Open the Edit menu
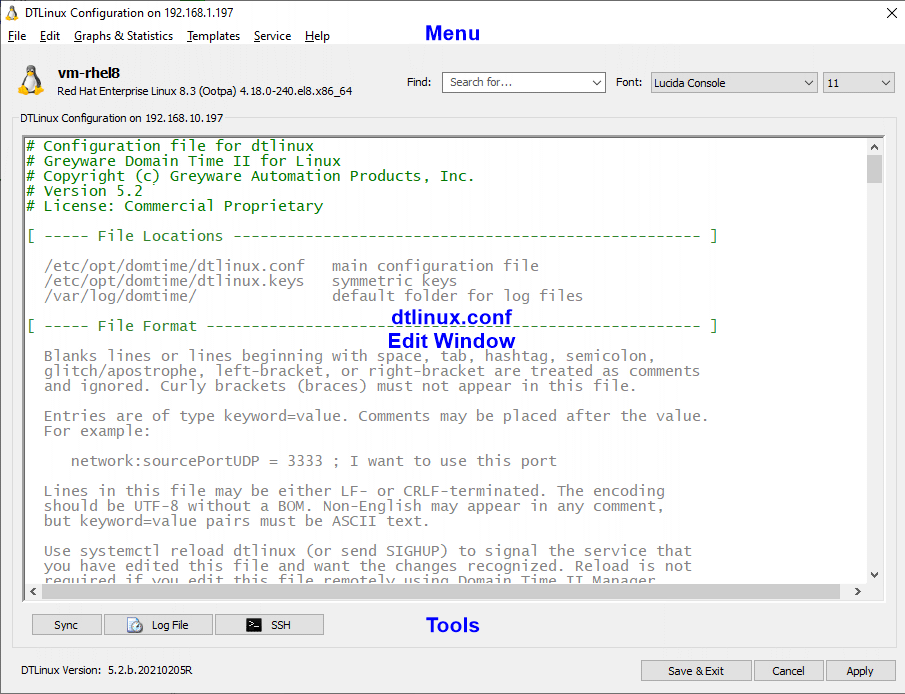The width and height of the screenshot is (905, 694). coord(49,36)
